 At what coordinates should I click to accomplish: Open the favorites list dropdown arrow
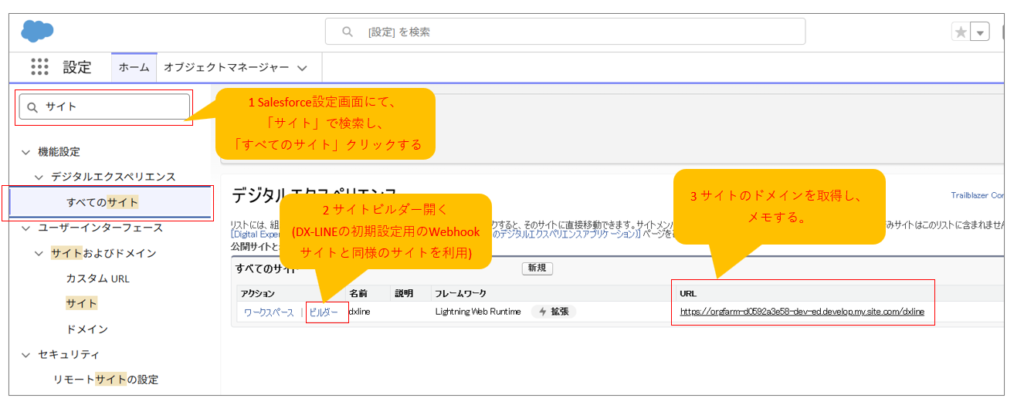tap(980, 32)
